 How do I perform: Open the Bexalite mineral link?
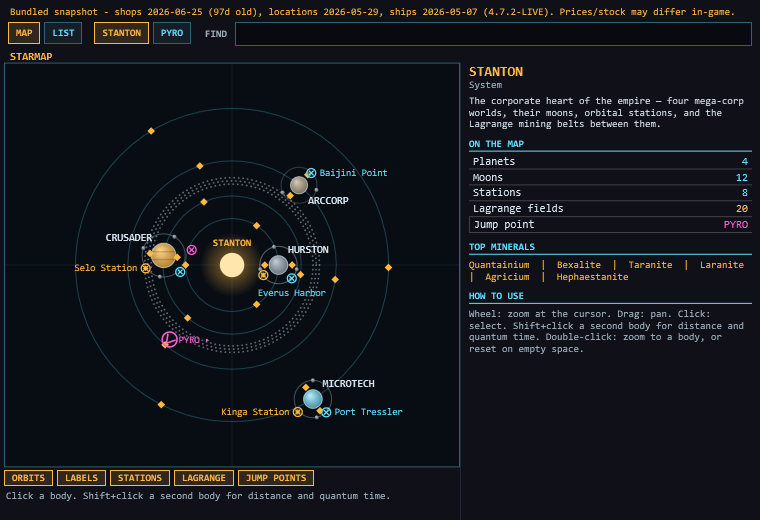579,265
